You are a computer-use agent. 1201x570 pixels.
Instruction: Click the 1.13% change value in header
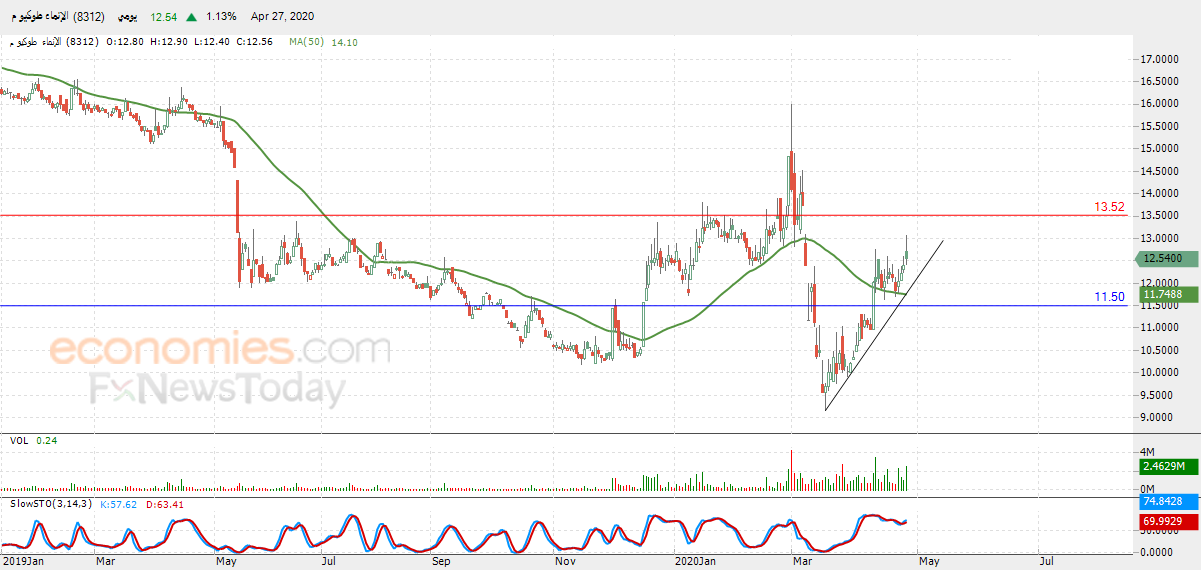[220, 17]
